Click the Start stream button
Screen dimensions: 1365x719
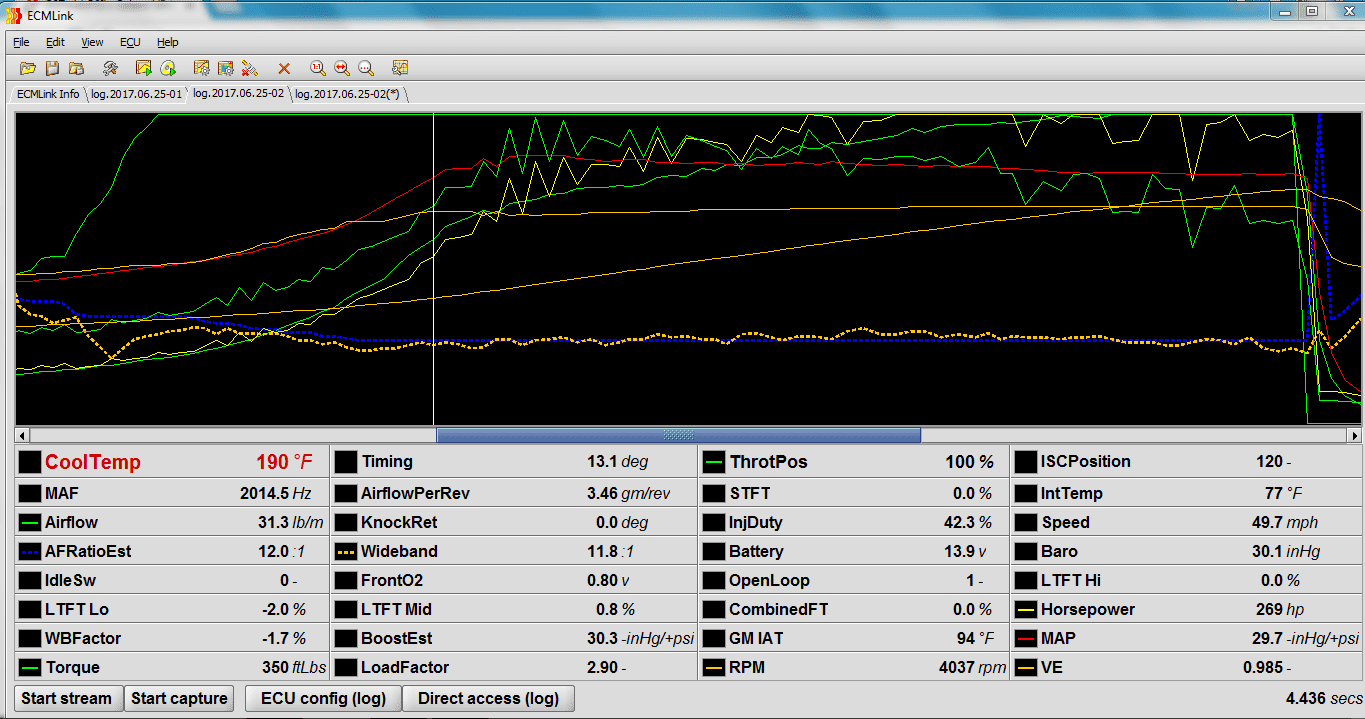67,698
